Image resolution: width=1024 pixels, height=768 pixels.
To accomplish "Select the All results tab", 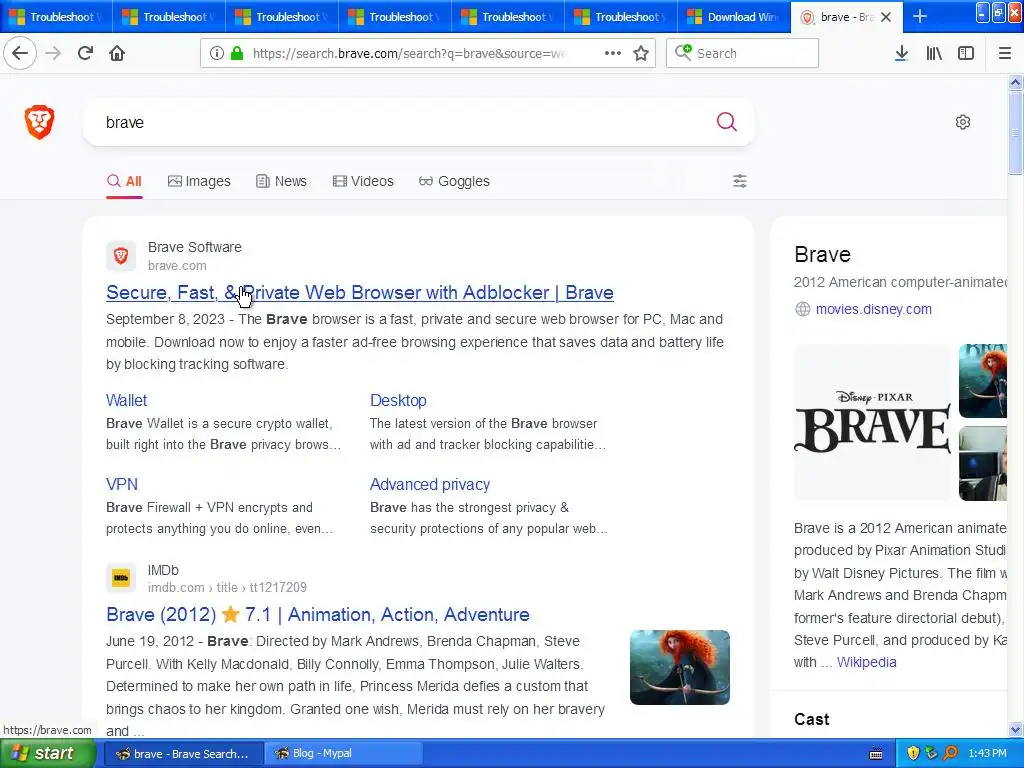I will pyautogui.click(x=124, y=181).
